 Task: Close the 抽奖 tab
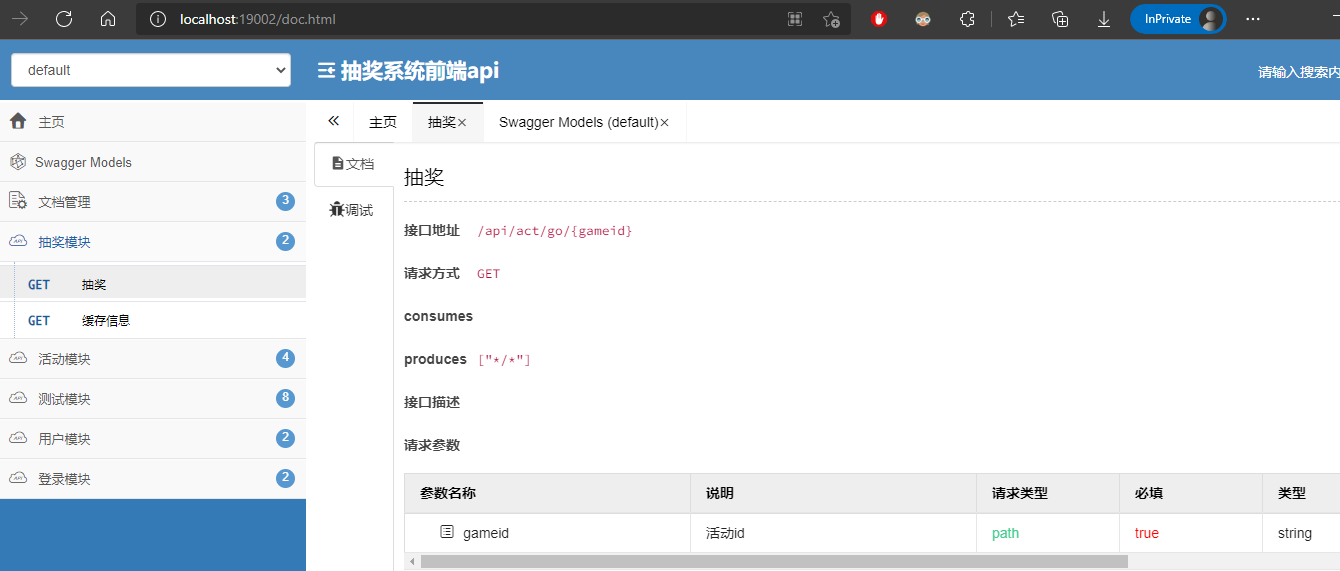(462, 122)
